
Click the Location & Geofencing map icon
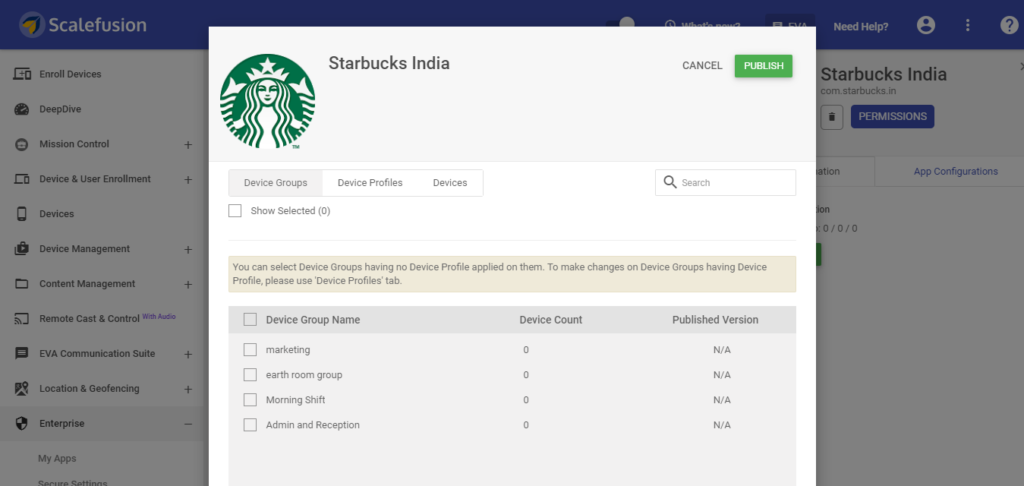(22, 389)
